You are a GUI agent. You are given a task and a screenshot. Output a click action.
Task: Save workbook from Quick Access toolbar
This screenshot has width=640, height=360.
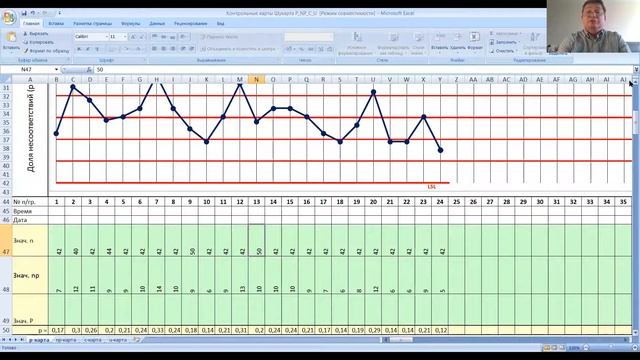pyautogui.click(x=24, y=13)
